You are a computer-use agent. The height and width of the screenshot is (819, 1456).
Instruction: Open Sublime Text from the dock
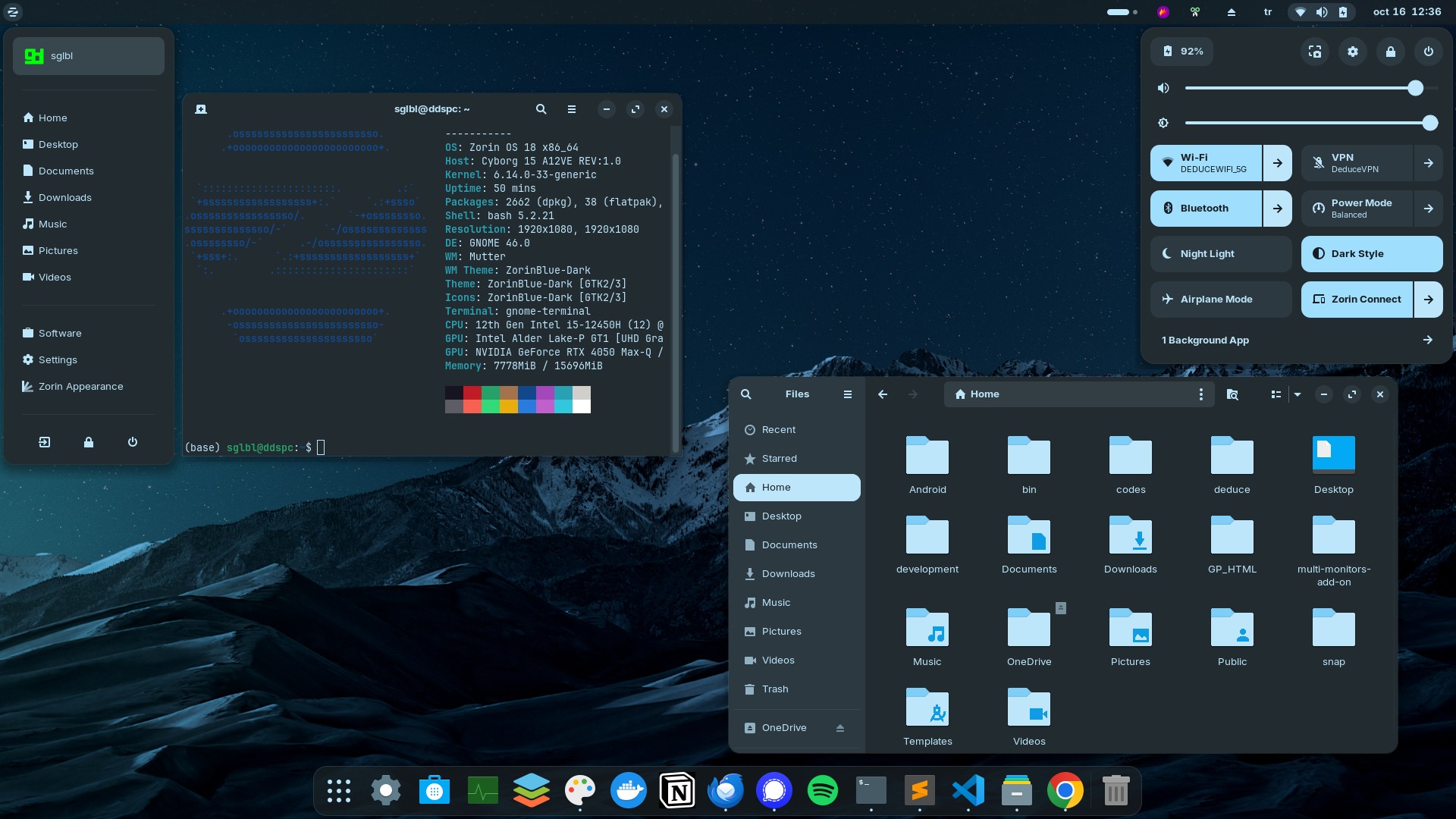920,791
